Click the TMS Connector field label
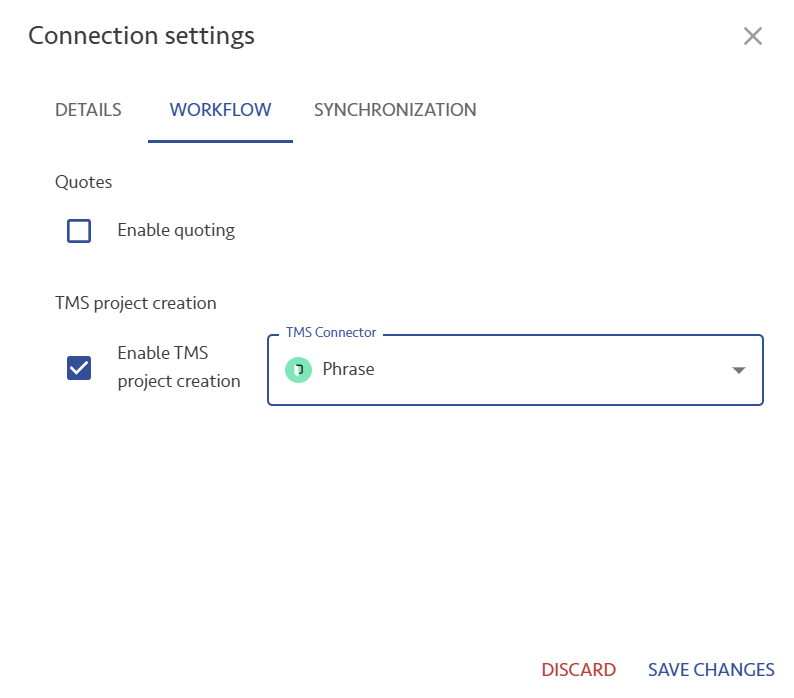The image size is (794, 698). pos(331,332)
